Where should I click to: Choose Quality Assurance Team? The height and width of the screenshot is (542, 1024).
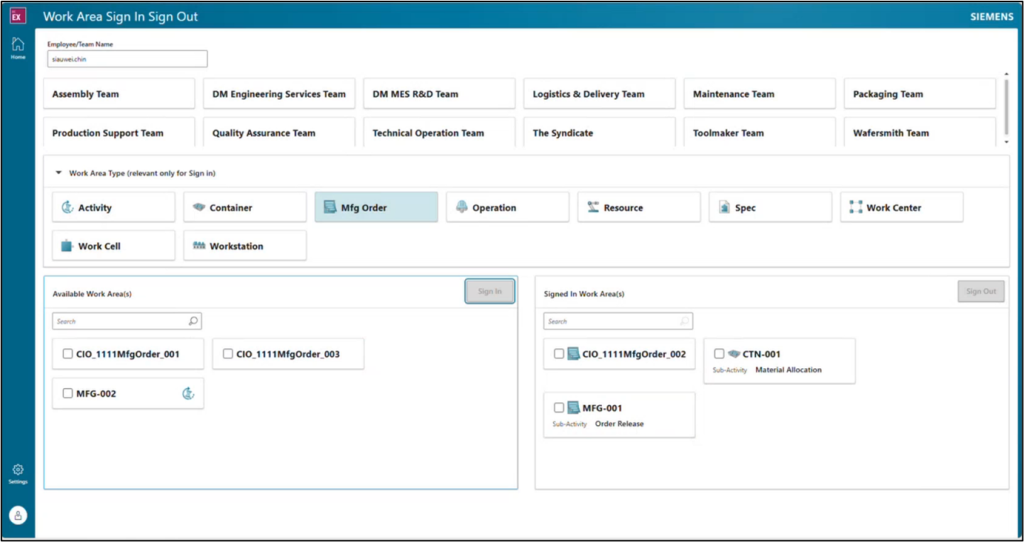279,132
